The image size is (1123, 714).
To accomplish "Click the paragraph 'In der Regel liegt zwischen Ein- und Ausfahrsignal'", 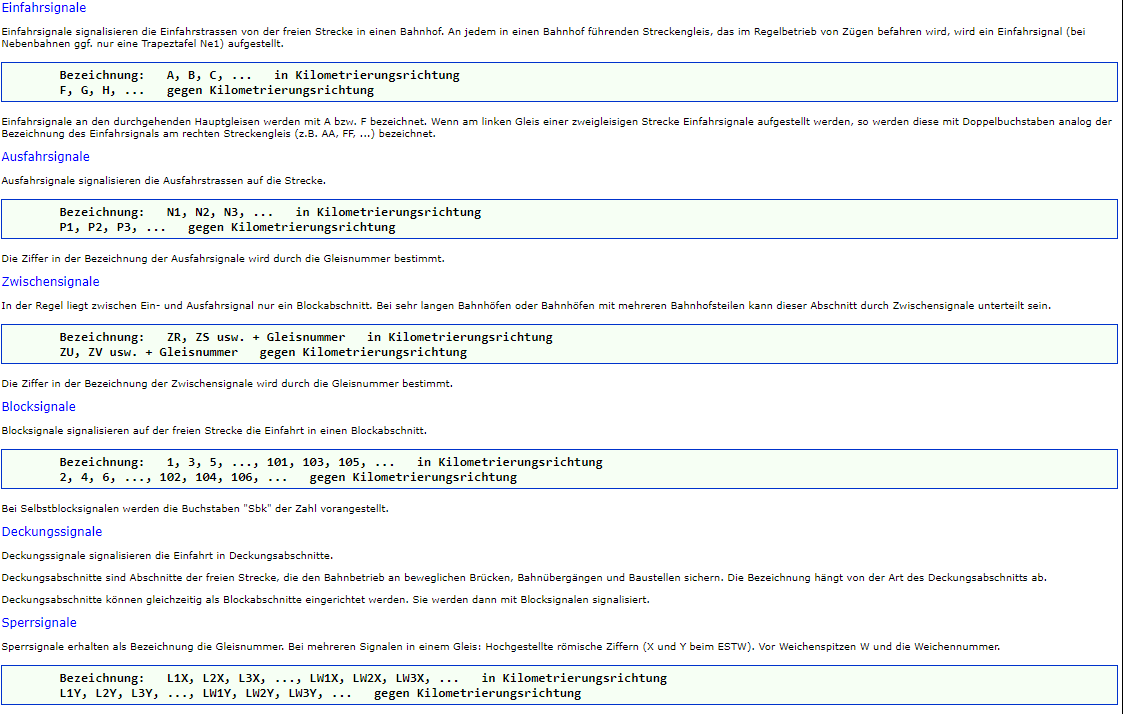I will [x=526, y=306].
